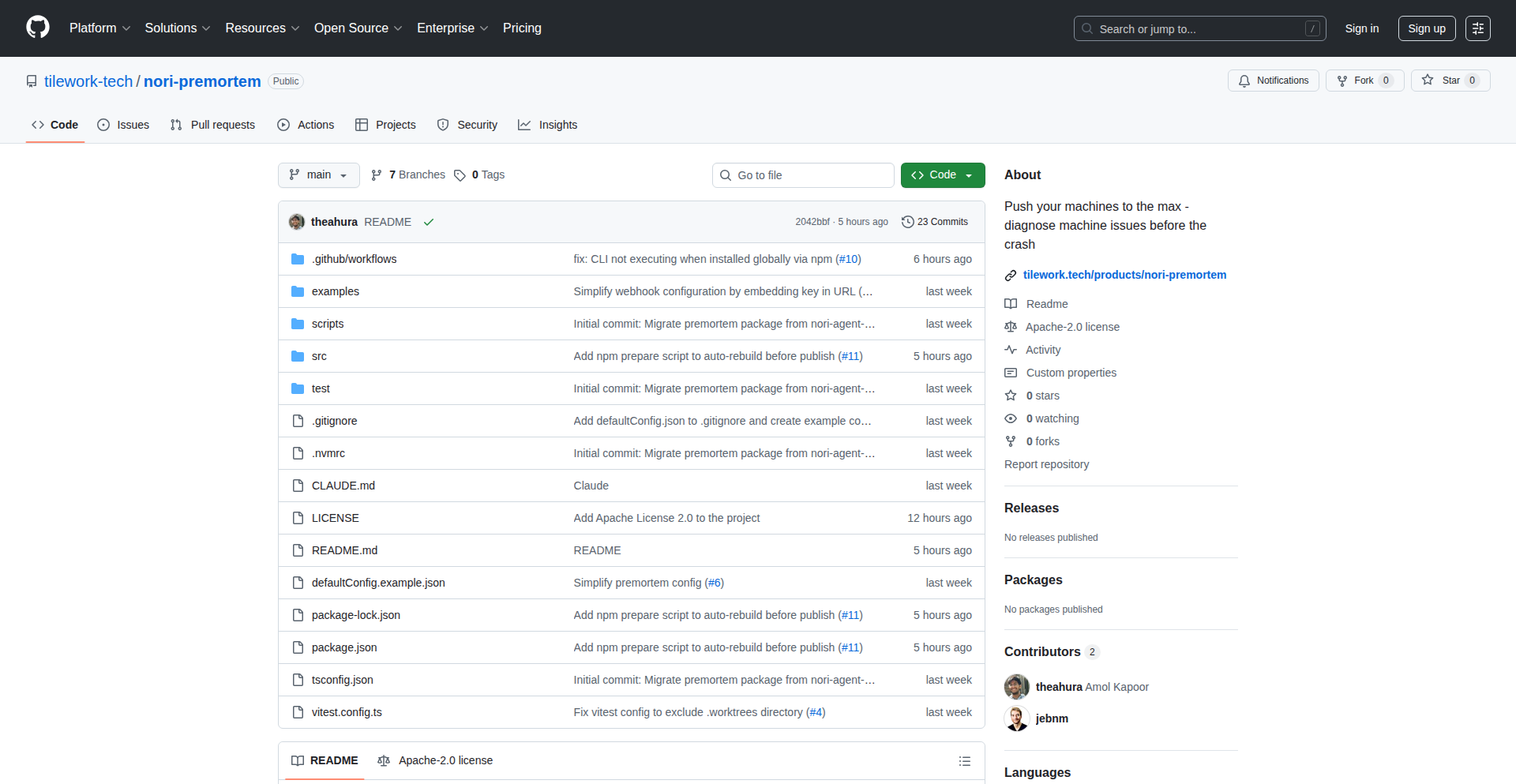Expand the Solutions menu

[x=177, y=28]
